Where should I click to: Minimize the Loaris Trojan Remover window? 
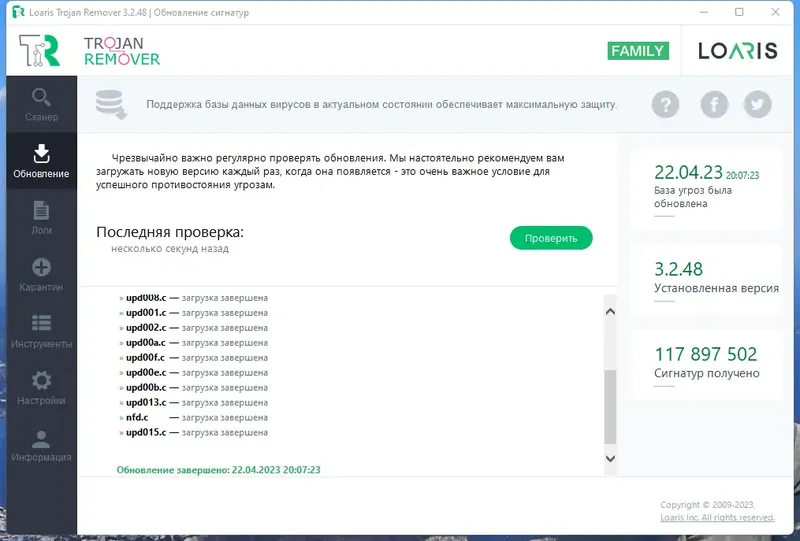704,12
